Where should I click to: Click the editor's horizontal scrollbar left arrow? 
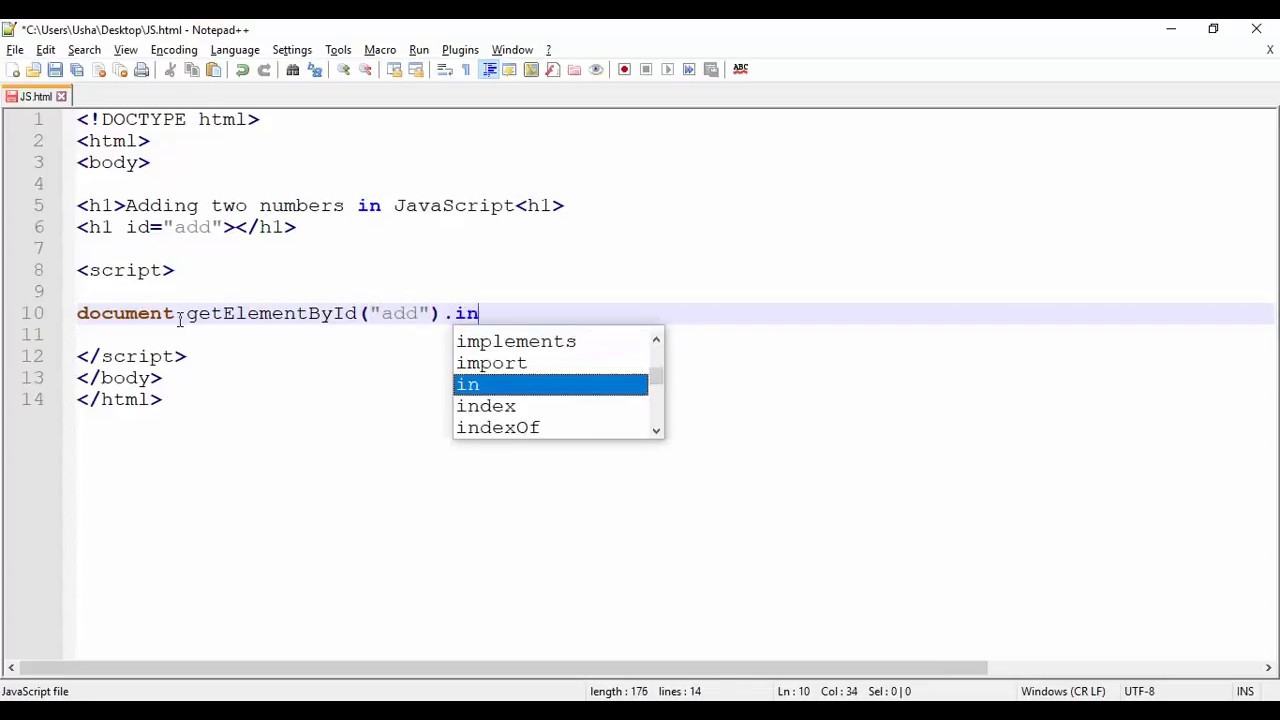pos(11,668)
